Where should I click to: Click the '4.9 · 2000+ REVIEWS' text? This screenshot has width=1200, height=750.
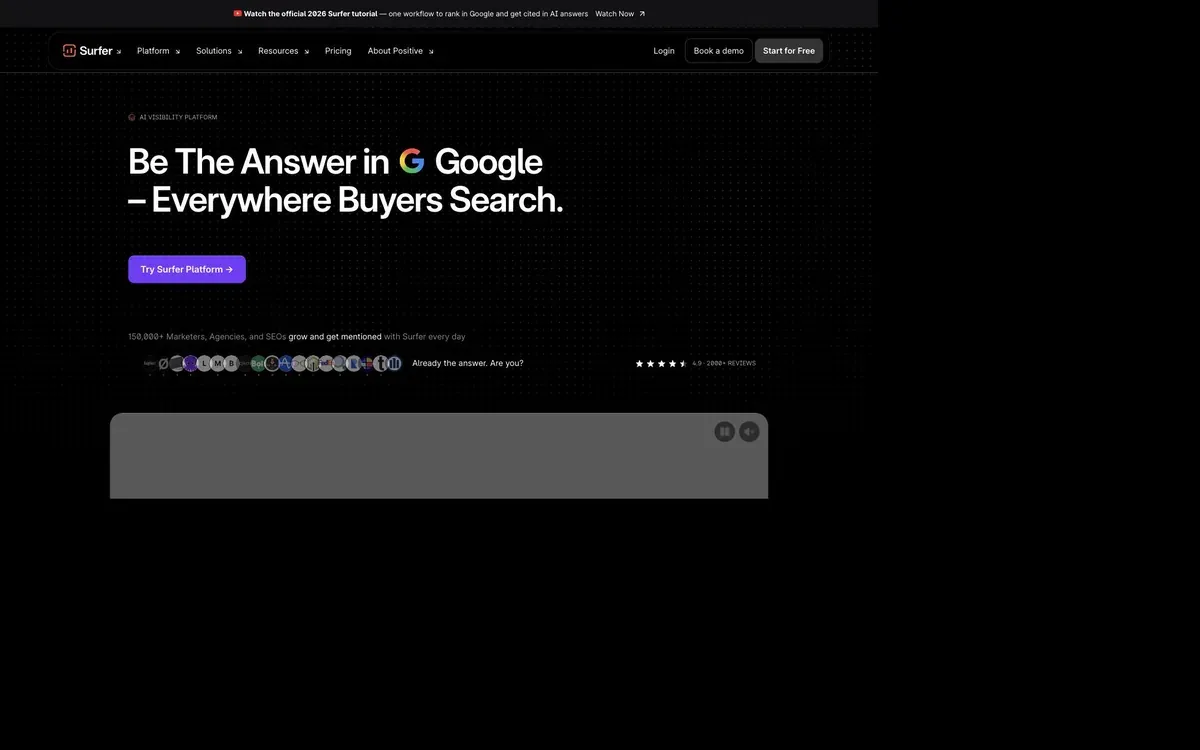pos(724,364)
